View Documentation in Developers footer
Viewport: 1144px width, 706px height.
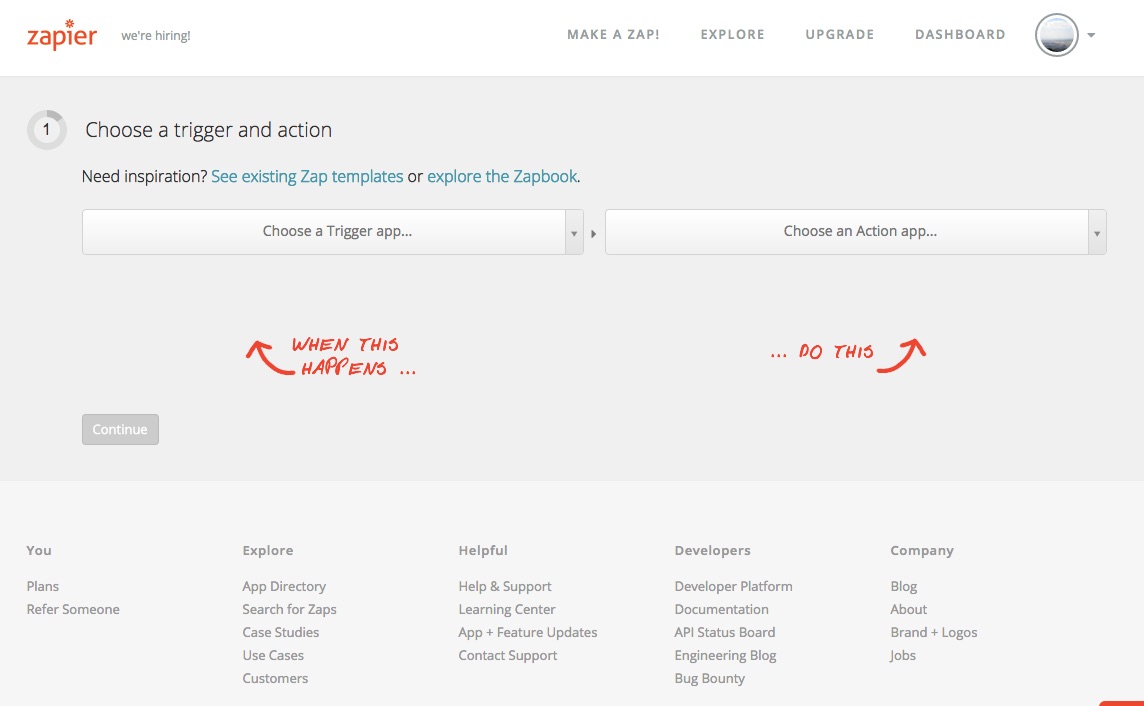click(721, 609)
